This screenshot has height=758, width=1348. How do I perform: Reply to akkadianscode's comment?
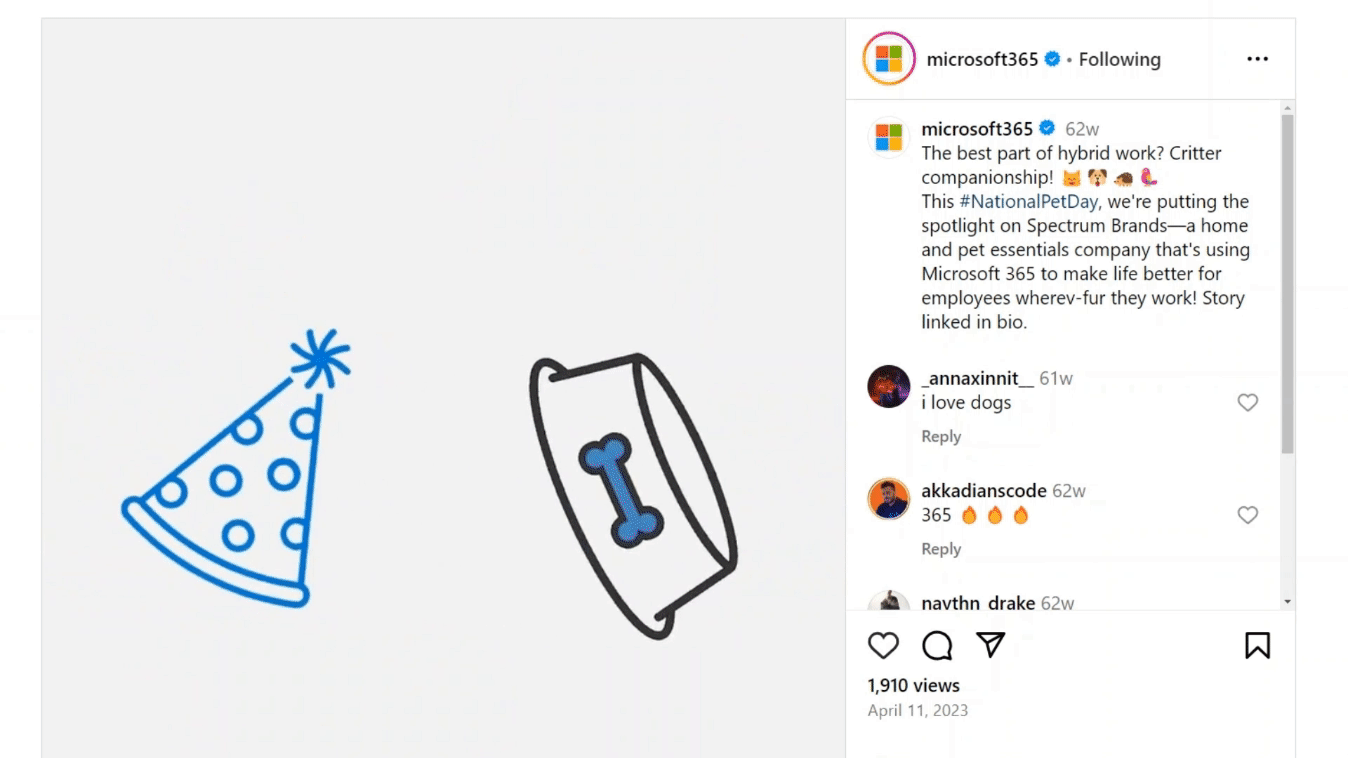pos(941,549)
